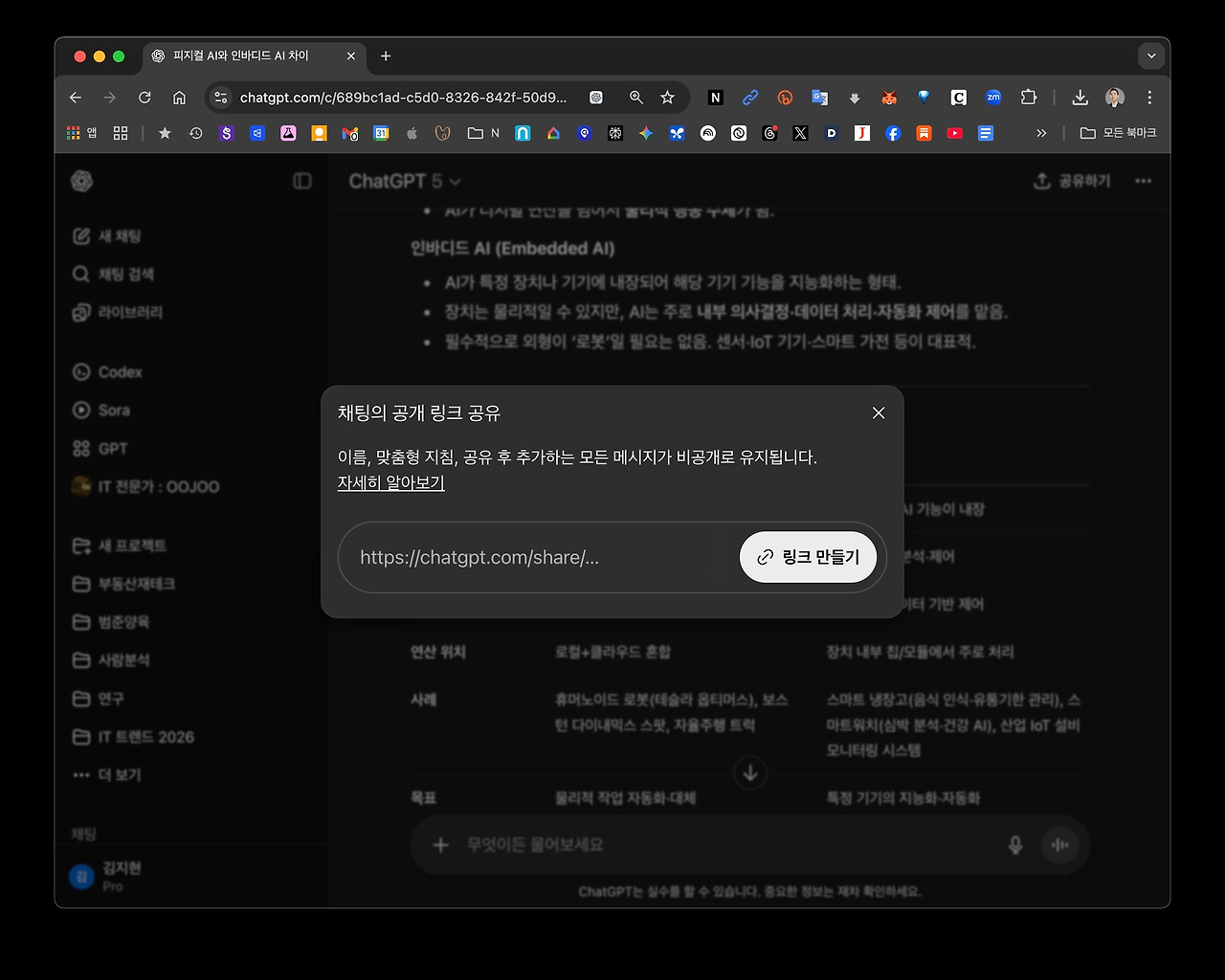Open the Extensions puzzle menu
Image resolution: width=1225 pixels, height=980 pixels.
tap(1029, 98)
